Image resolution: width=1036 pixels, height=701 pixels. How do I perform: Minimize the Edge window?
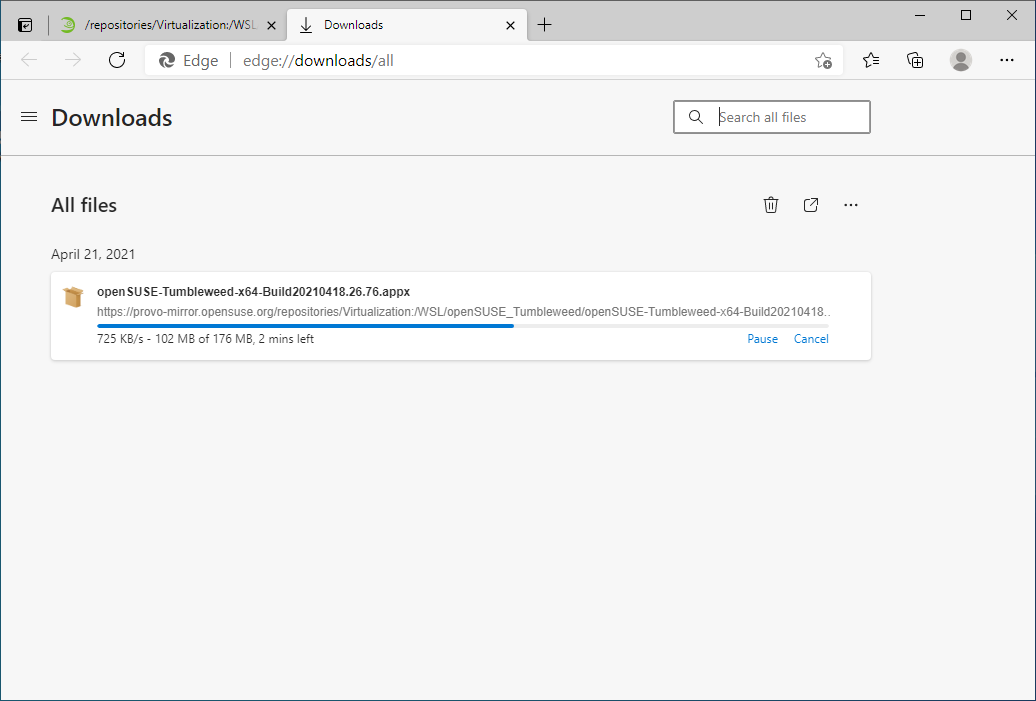coord(920,15)
